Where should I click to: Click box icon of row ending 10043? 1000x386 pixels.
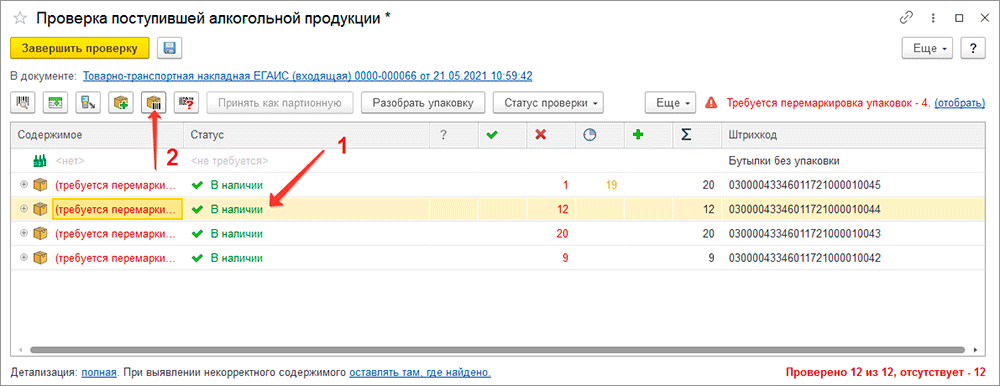(x=41, y=234)
